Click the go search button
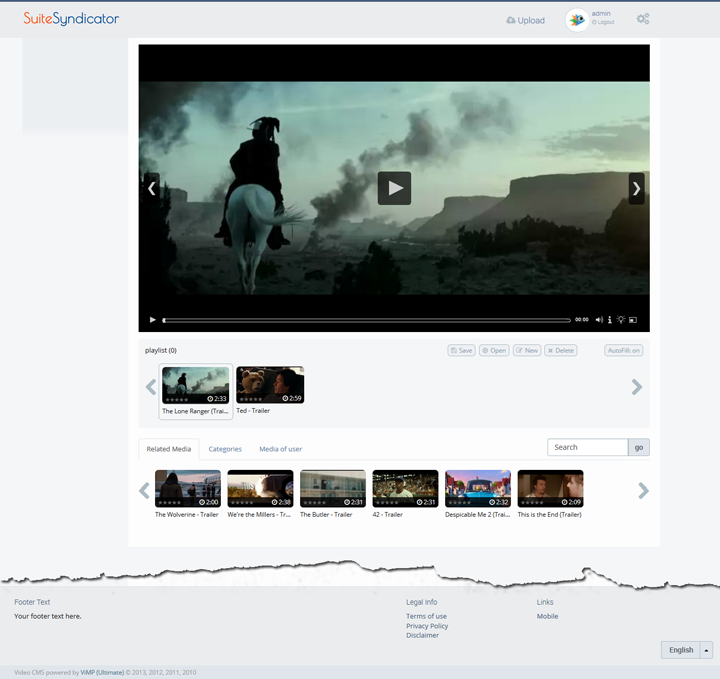The image size is (720, 679). coord(639,447)
